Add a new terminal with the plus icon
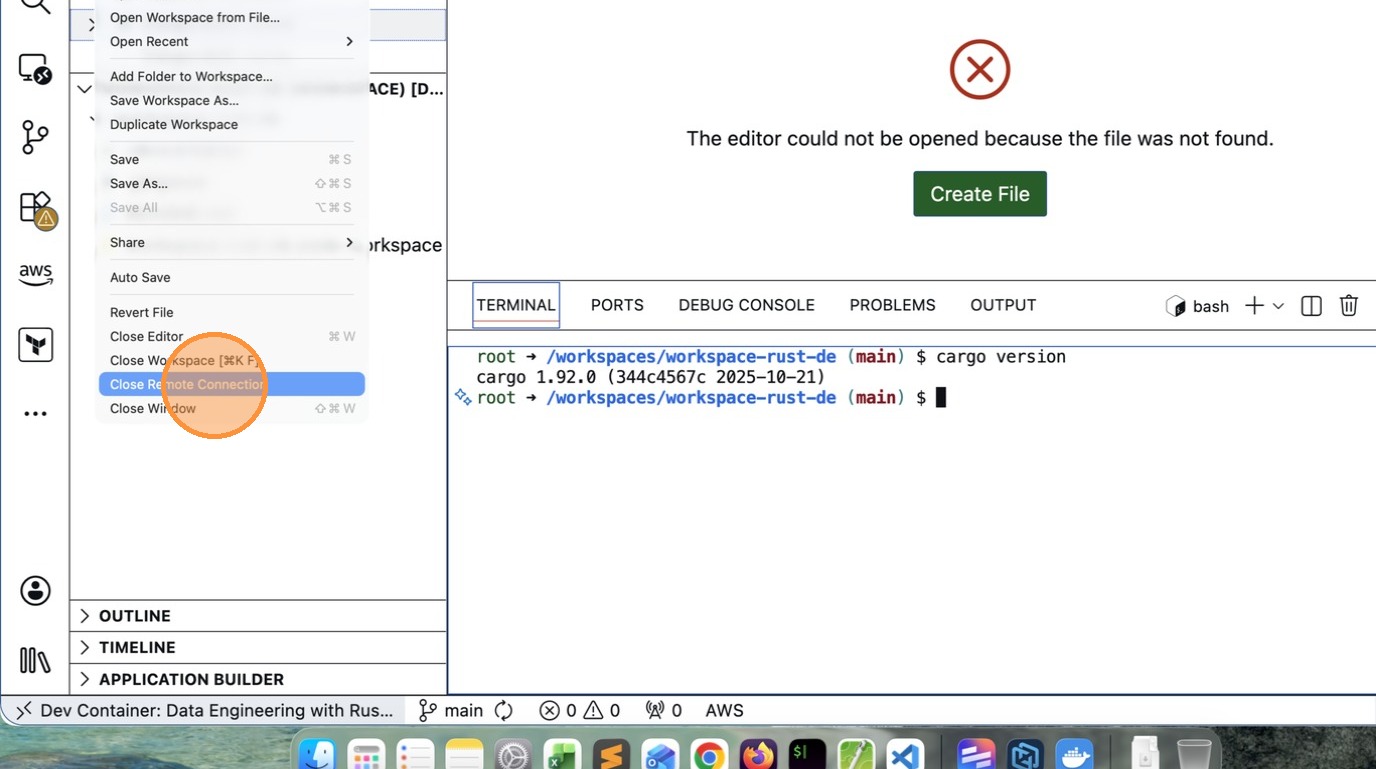This screenshot has width=1376, height=769. coord(1254,306)
